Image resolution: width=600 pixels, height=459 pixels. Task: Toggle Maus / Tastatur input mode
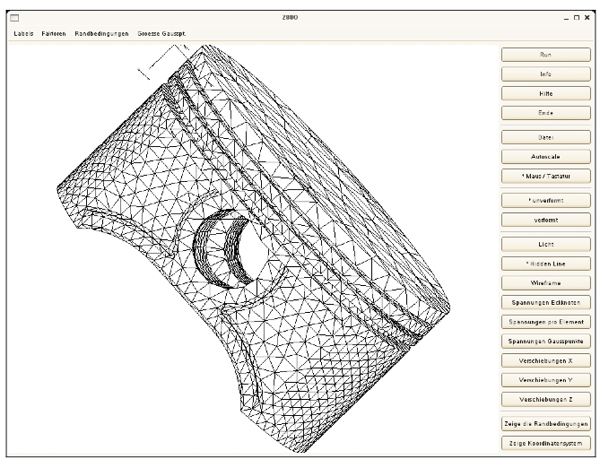pos(546,175)
